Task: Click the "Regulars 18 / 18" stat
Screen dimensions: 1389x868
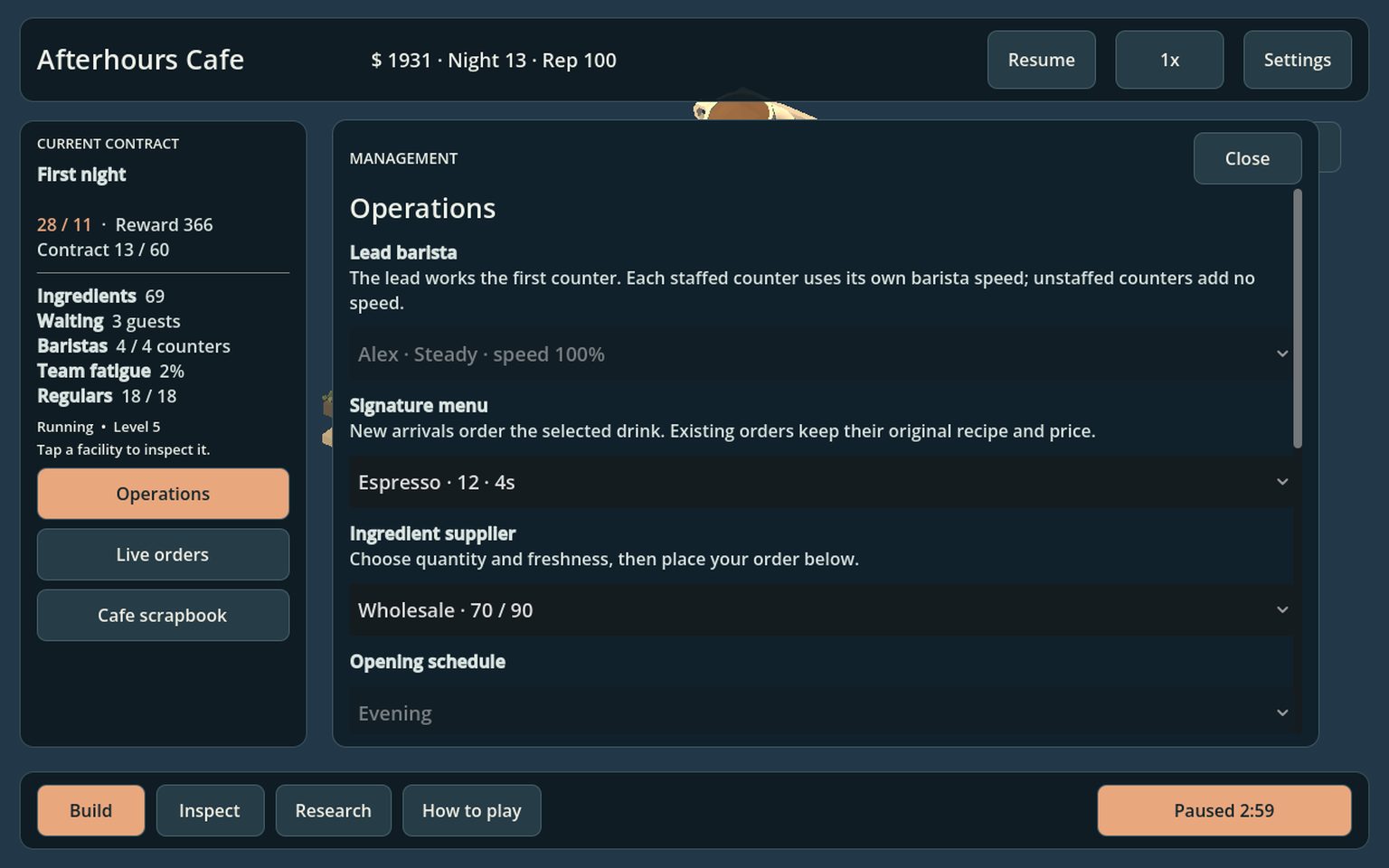Action: click(107, 396)
